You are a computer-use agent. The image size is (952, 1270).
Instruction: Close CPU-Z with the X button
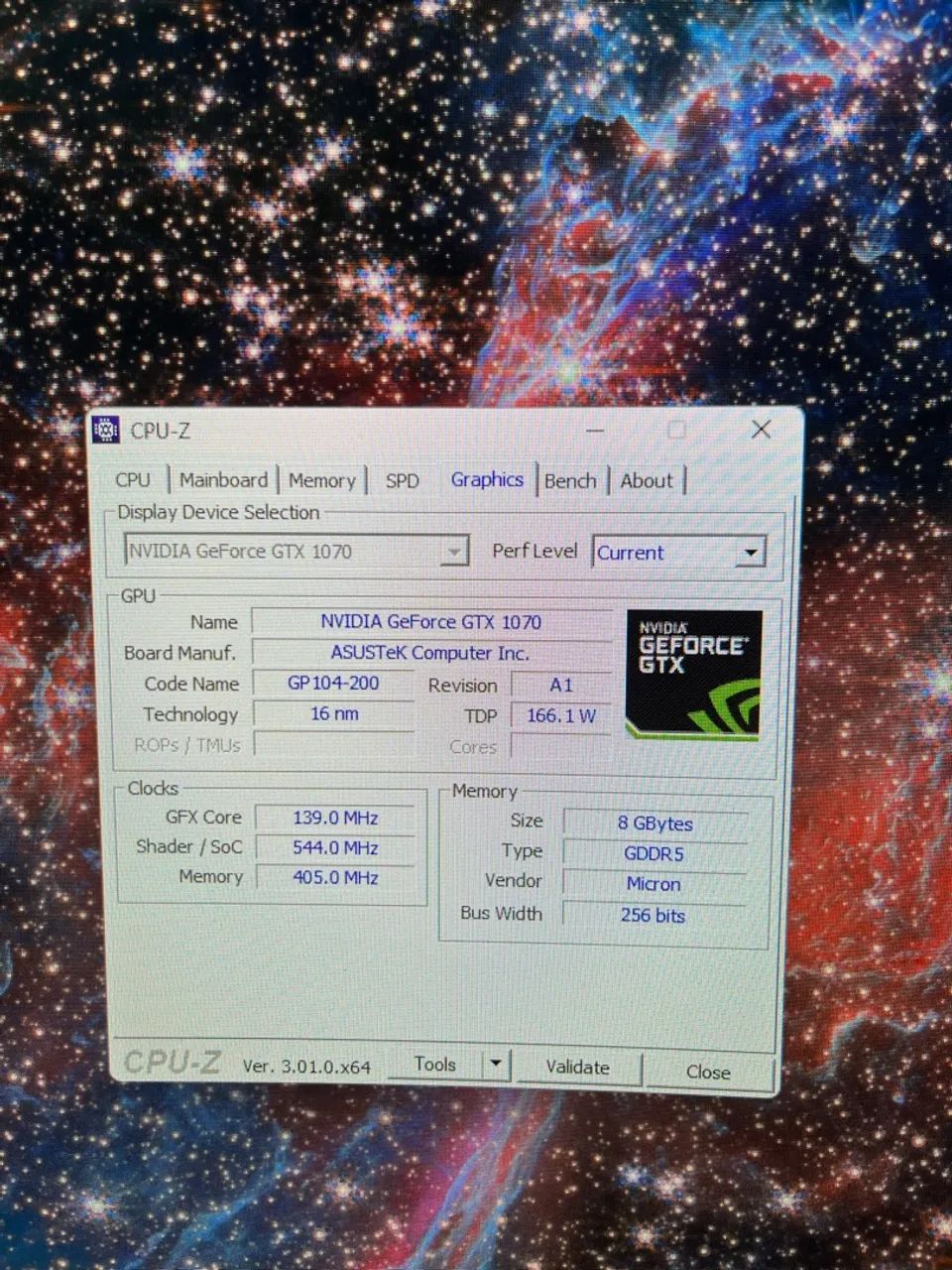click(x=761, y=429)
